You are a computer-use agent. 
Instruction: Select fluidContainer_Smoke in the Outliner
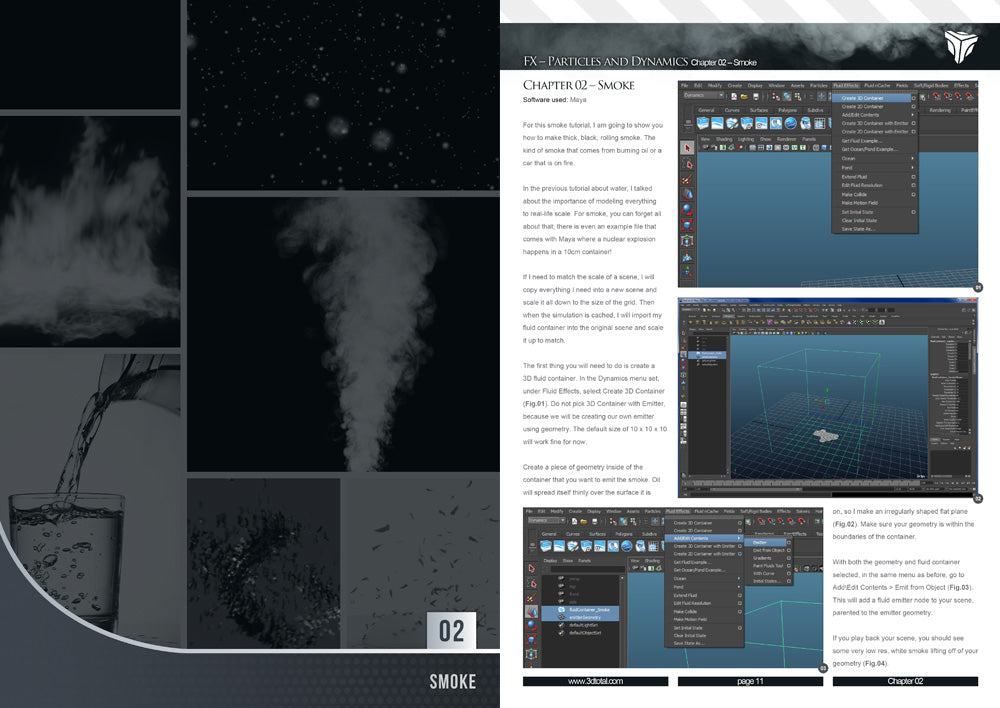[x=590, y=610]
